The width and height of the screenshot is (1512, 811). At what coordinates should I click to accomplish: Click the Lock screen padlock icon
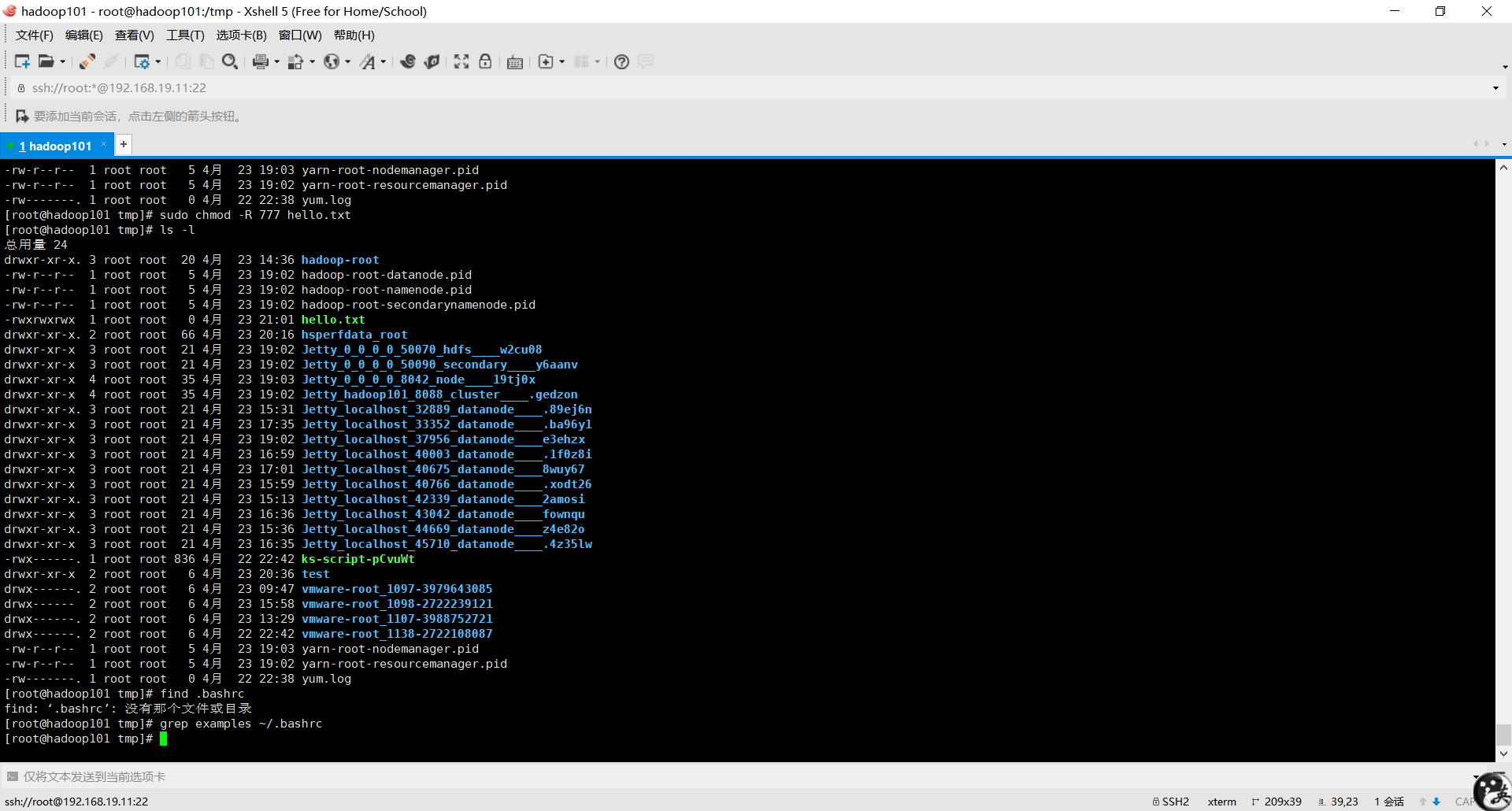(x=485, y=61)
